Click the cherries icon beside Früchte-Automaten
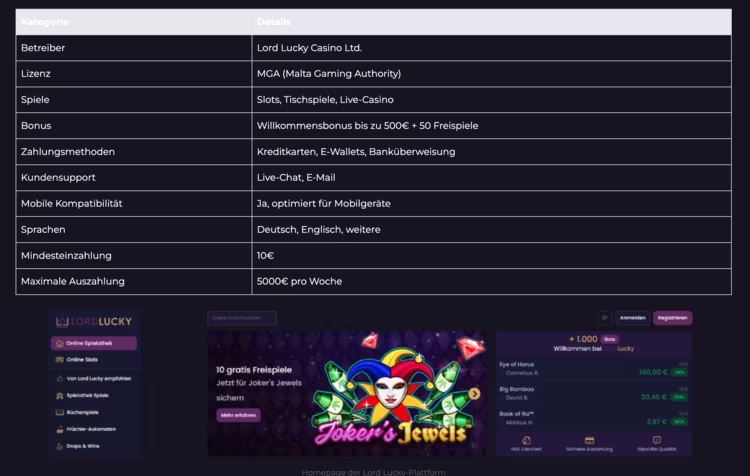Screen dimensions: 750x476 (x=59, y=429)
